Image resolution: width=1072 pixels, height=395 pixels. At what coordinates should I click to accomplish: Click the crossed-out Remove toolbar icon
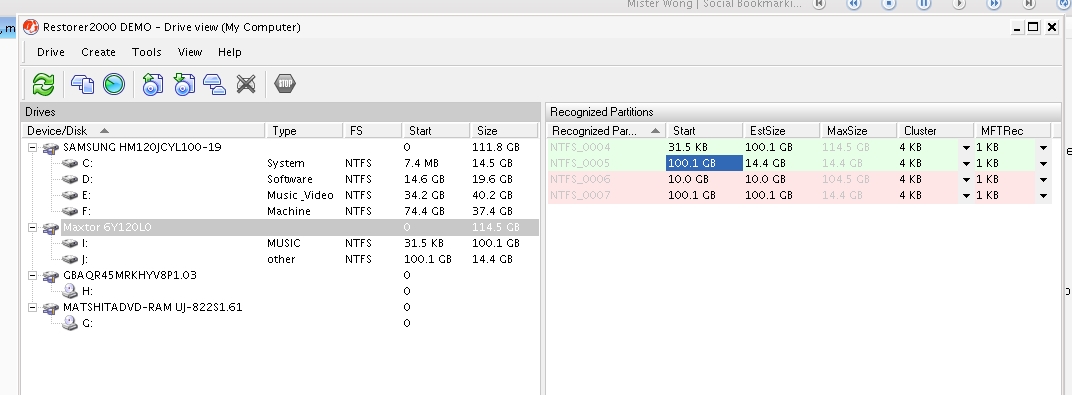point(246,84)
